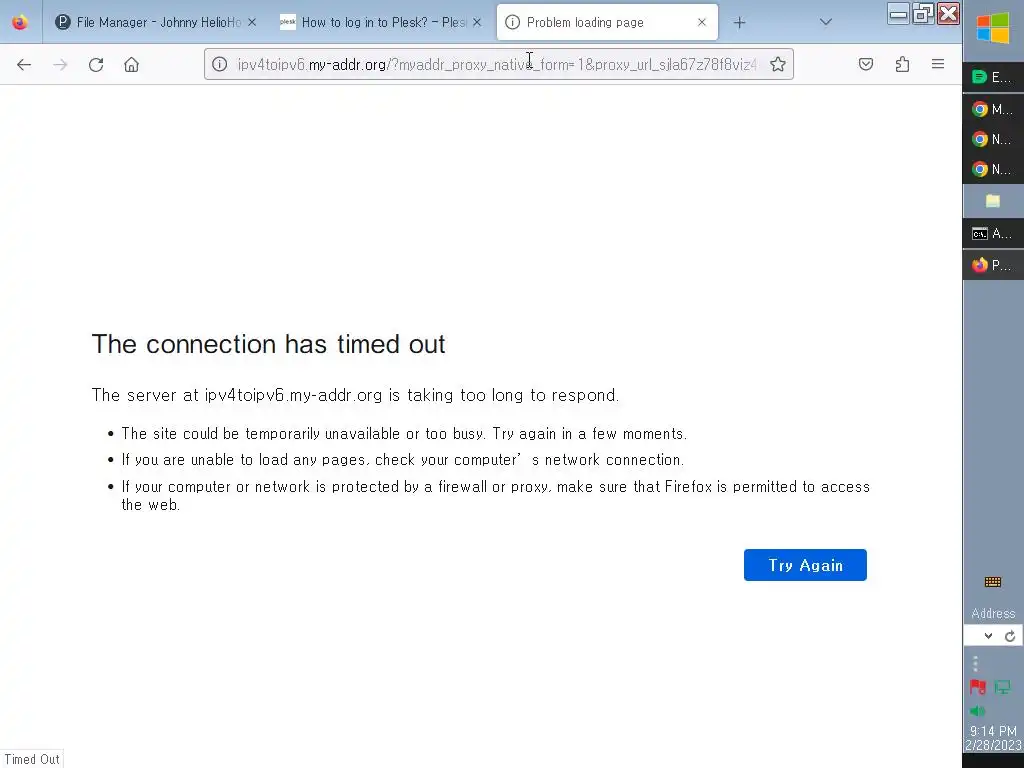Open the Firefox P... taskbar item
Screen dimensions: 1024x768
[x=993, y=264]
